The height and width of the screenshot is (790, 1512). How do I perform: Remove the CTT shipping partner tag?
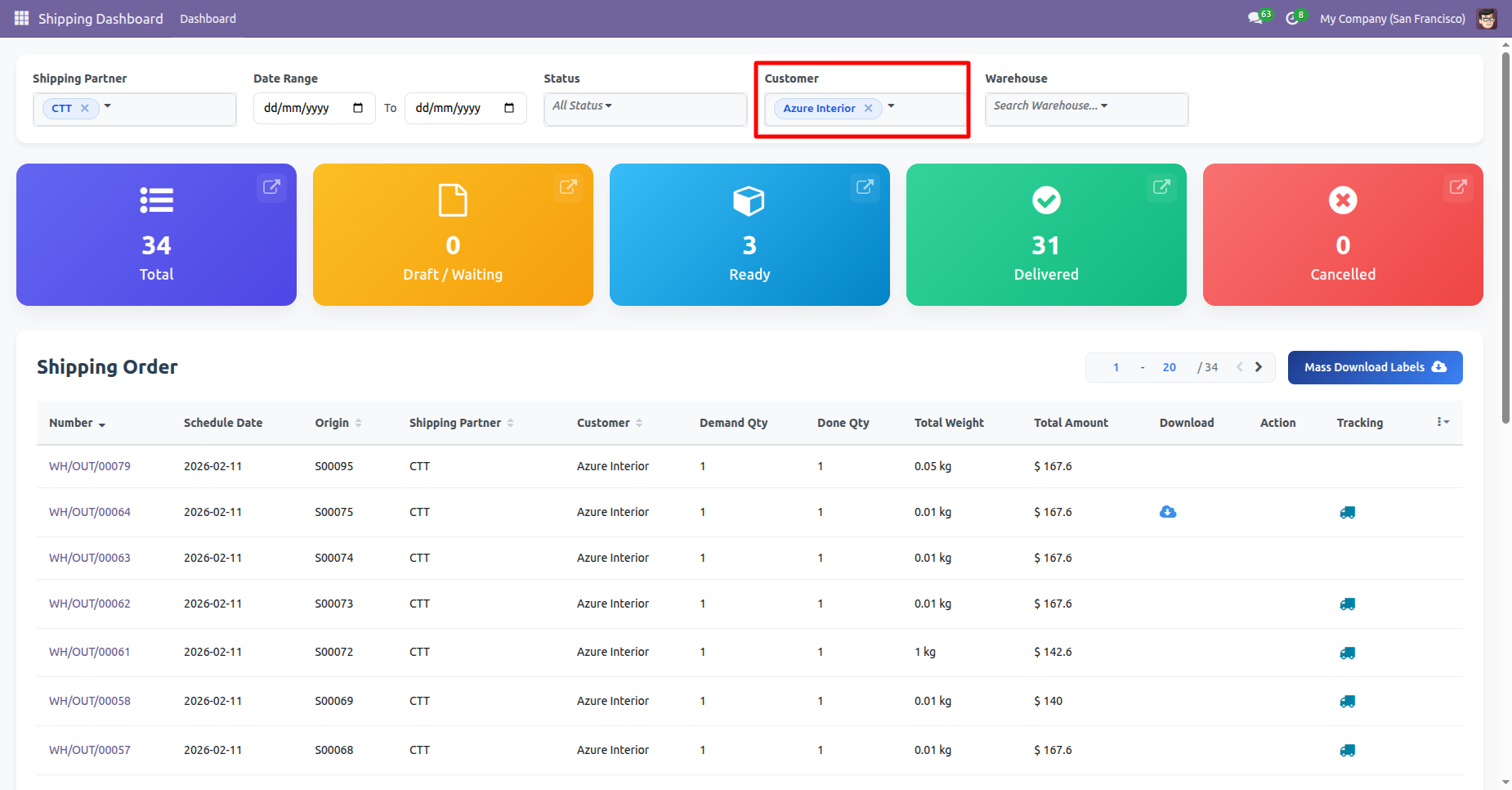[85, 108]
